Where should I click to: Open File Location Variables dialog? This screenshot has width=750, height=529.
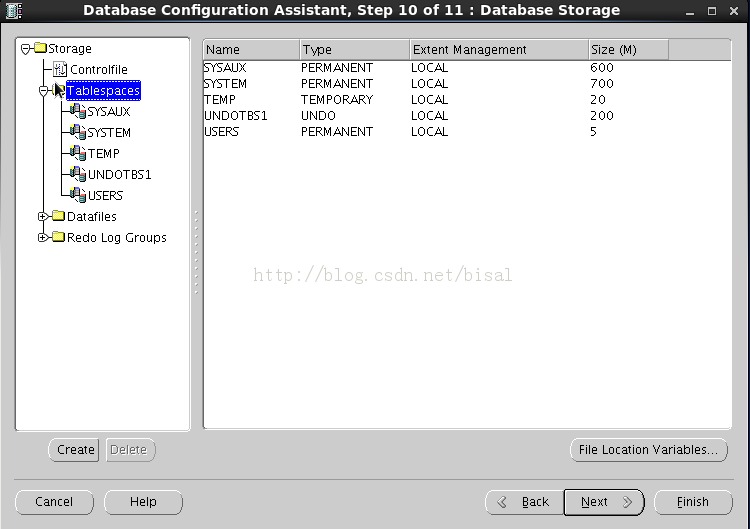point(649,450)
